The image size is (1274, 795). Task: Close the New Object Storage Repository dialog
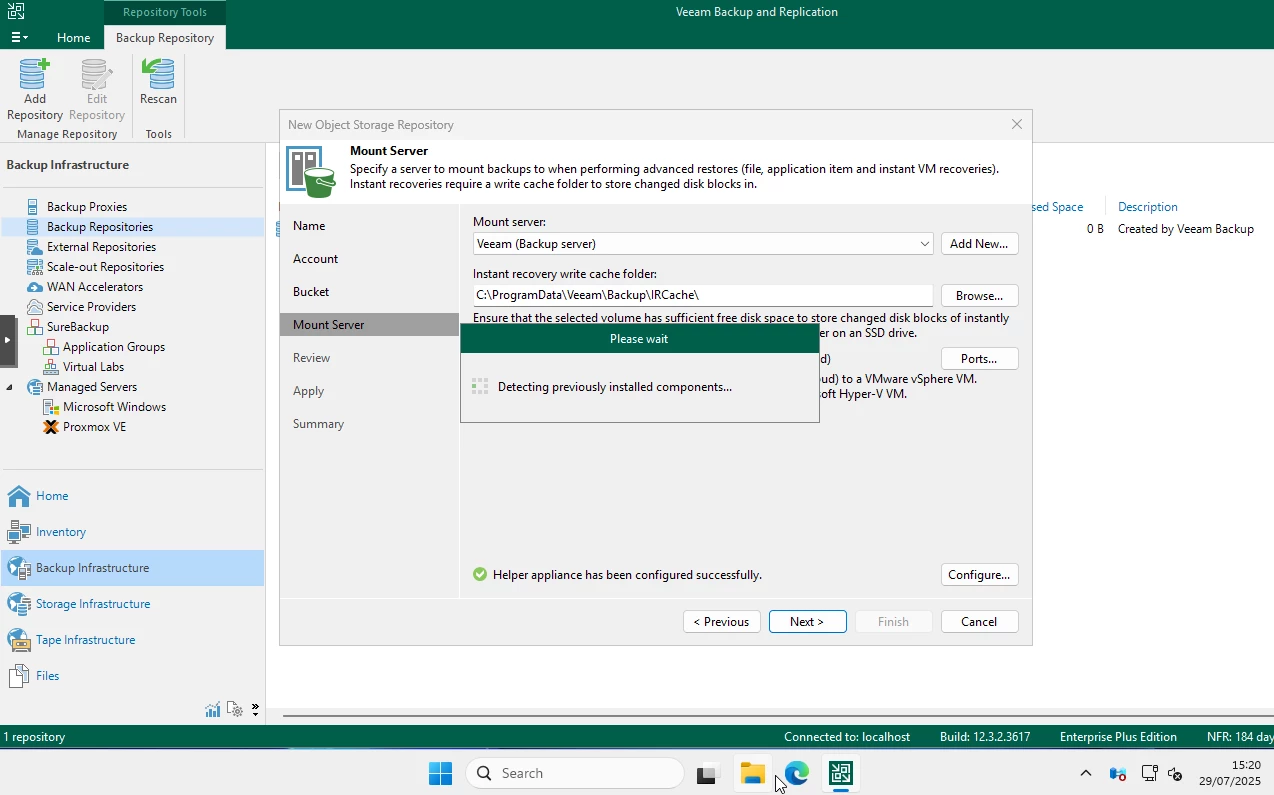(1016, 125)
